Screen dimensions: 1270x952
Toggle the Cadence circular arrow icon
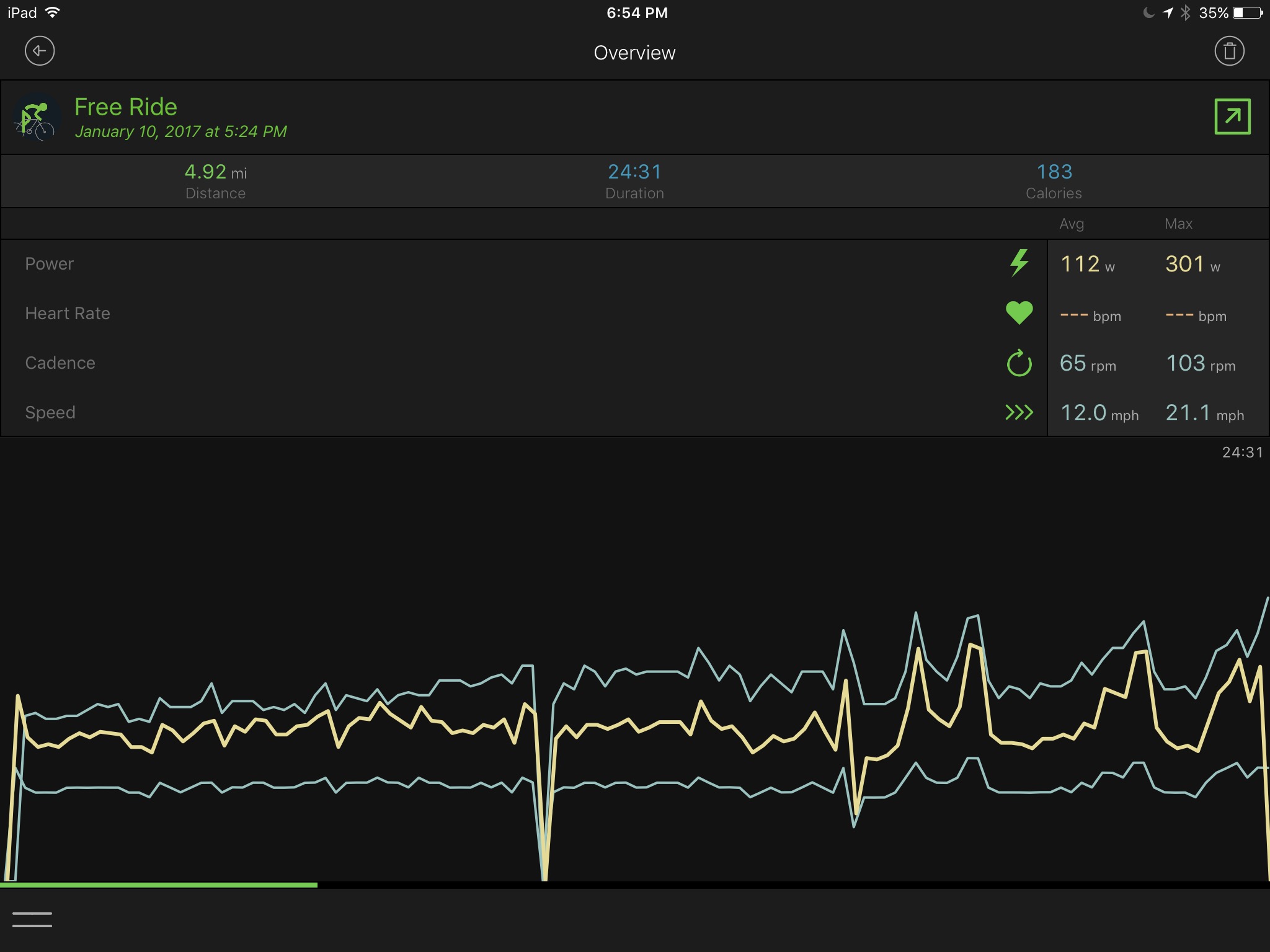[1019, 363]
